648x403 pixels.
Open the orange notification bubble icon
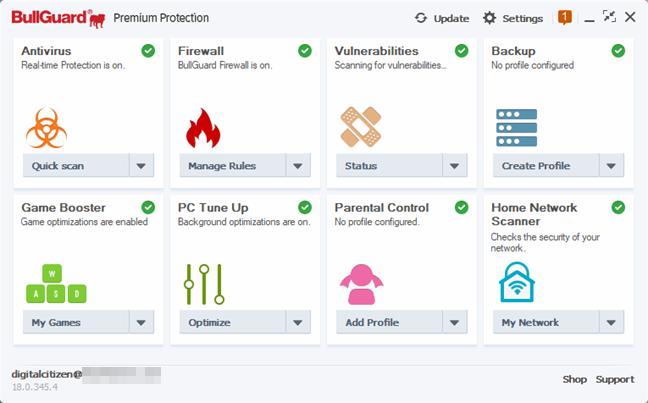565,17
